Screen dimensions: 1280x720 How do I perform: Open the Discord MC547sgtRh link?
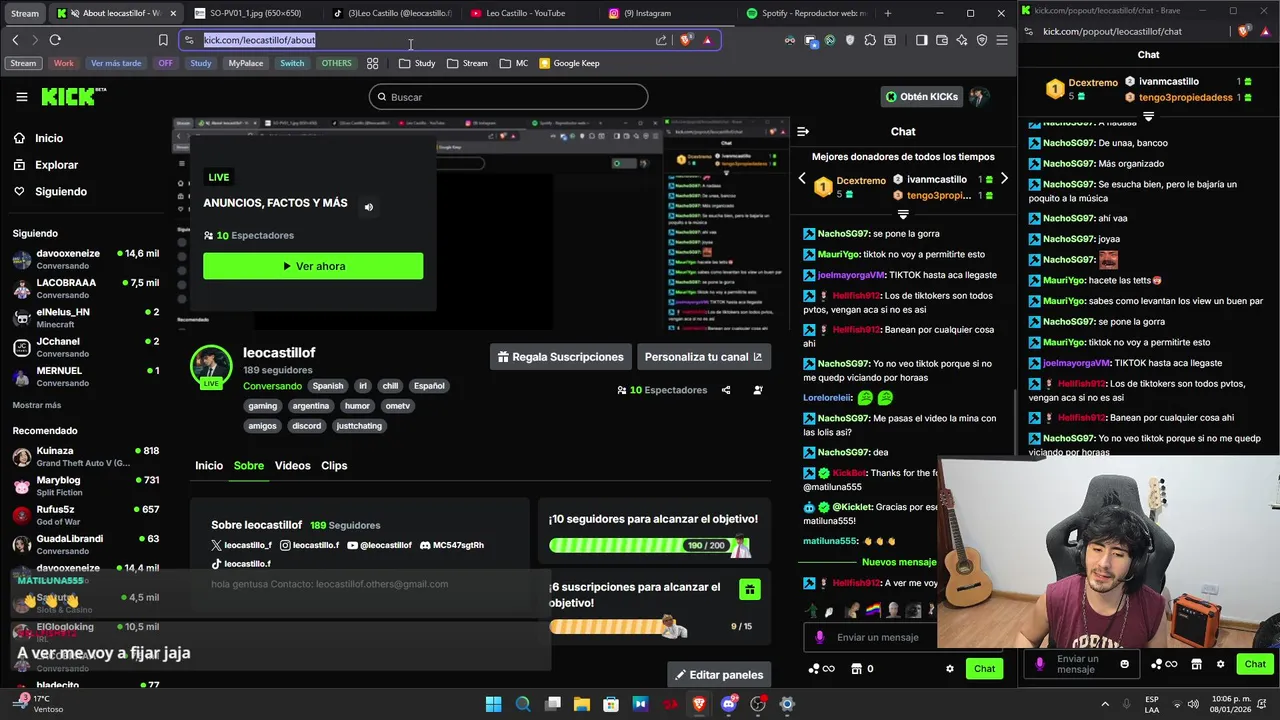[452, 545]
